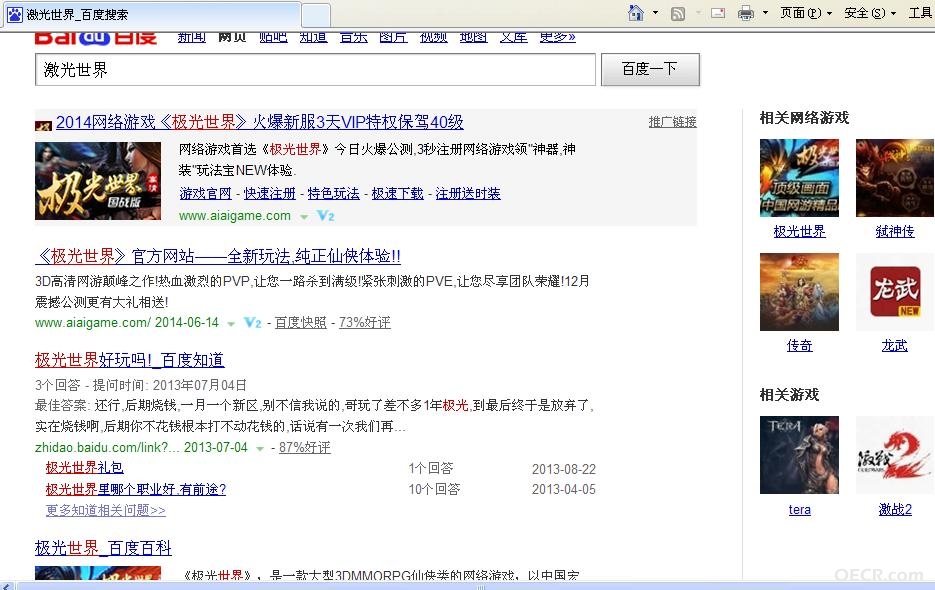
Task: Open the Print dropdown arrow
Action: click(x=765, y=13)
